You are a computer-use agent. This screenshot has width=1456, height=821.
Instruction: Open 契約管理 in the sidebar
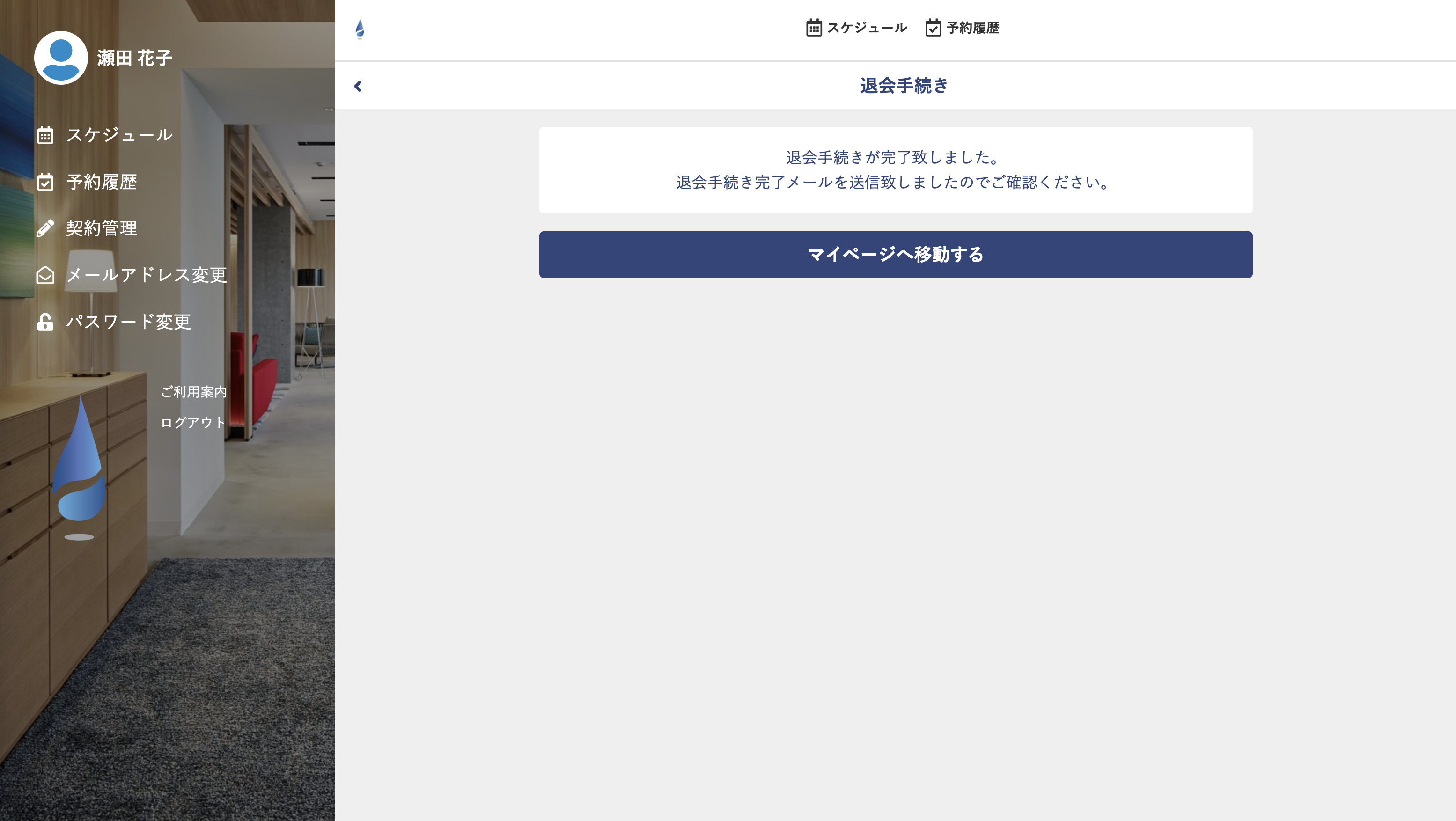[102, 228]
